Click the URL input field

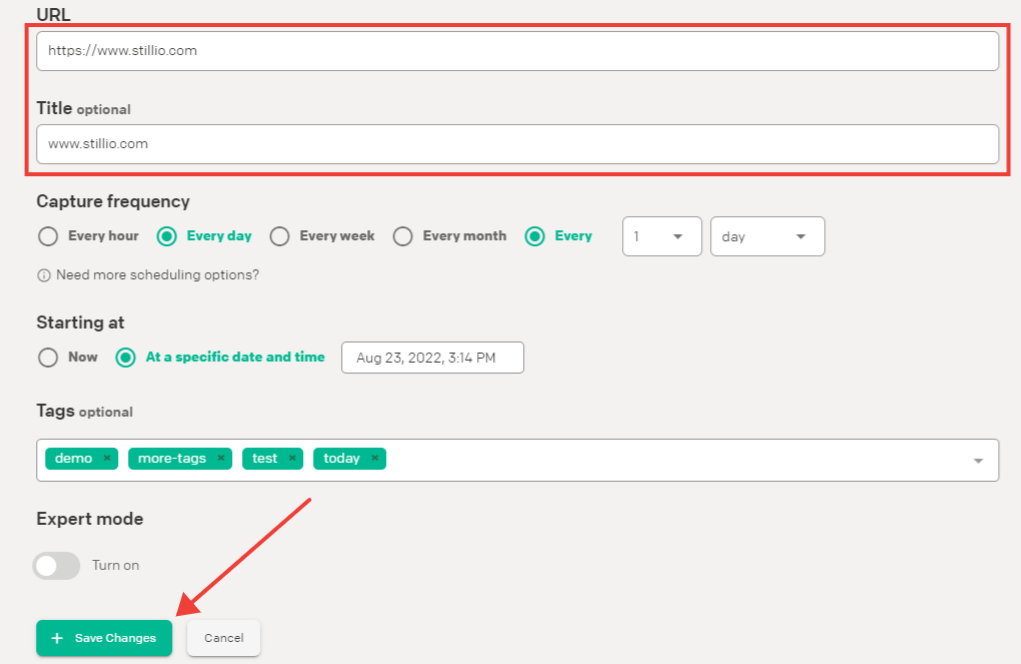(517, 51)
